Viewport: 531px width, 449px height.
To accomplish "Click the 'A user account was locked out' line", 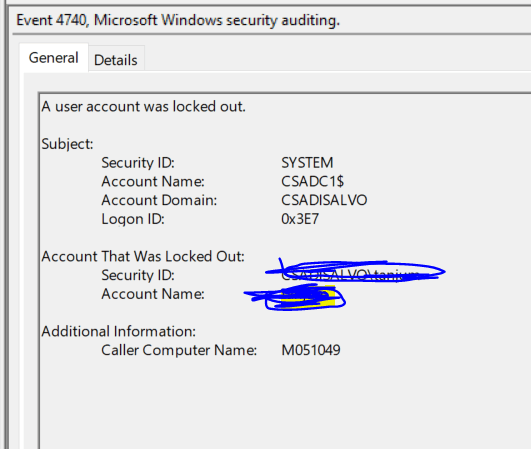I will tap(143, 107).
